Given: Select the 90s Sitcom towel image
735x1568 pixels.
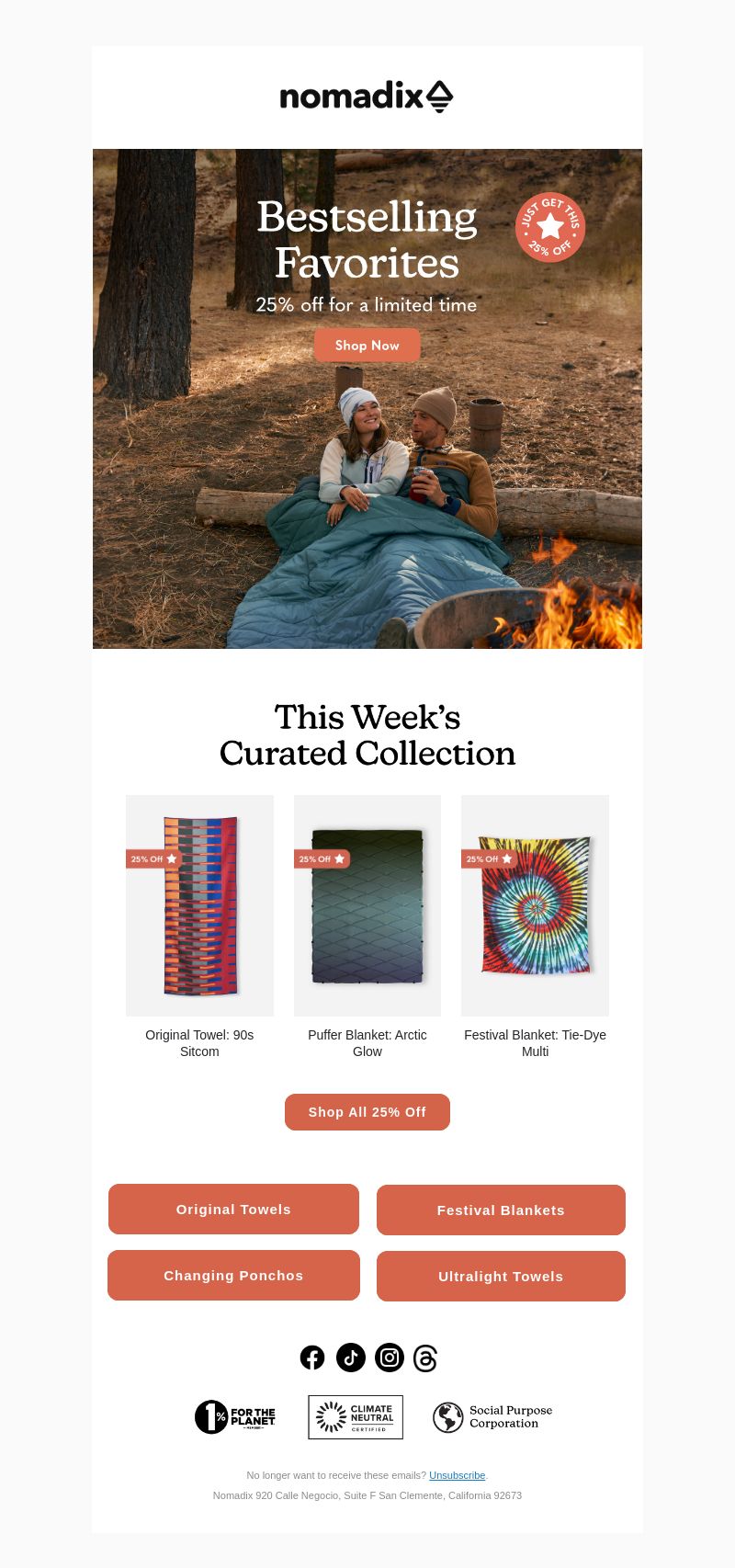Looking at the screenshot, I should pyautogui.click(x=199, y=905).
